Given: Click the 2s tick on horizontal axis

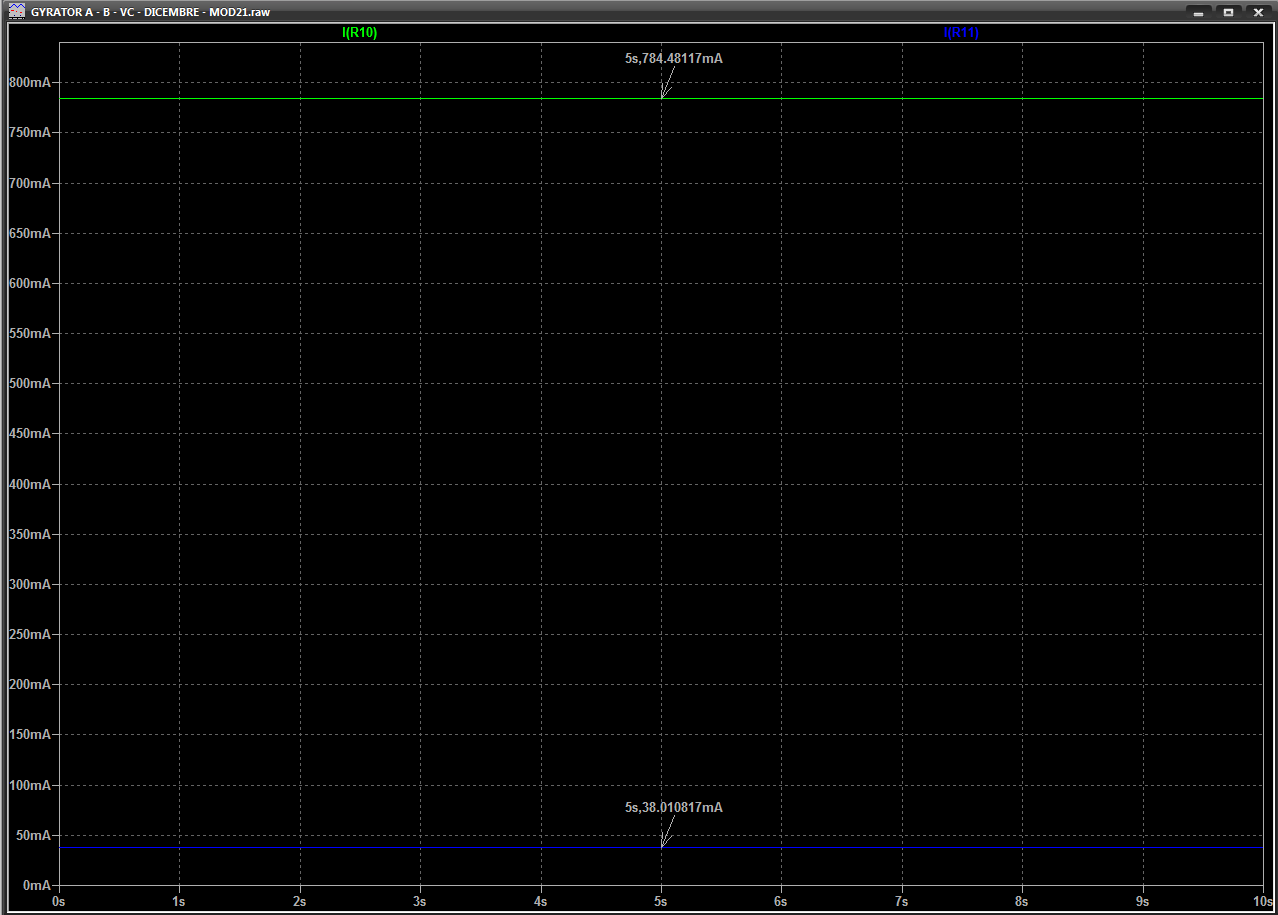Looking at the screenshot, I should [x=300, y=902].
